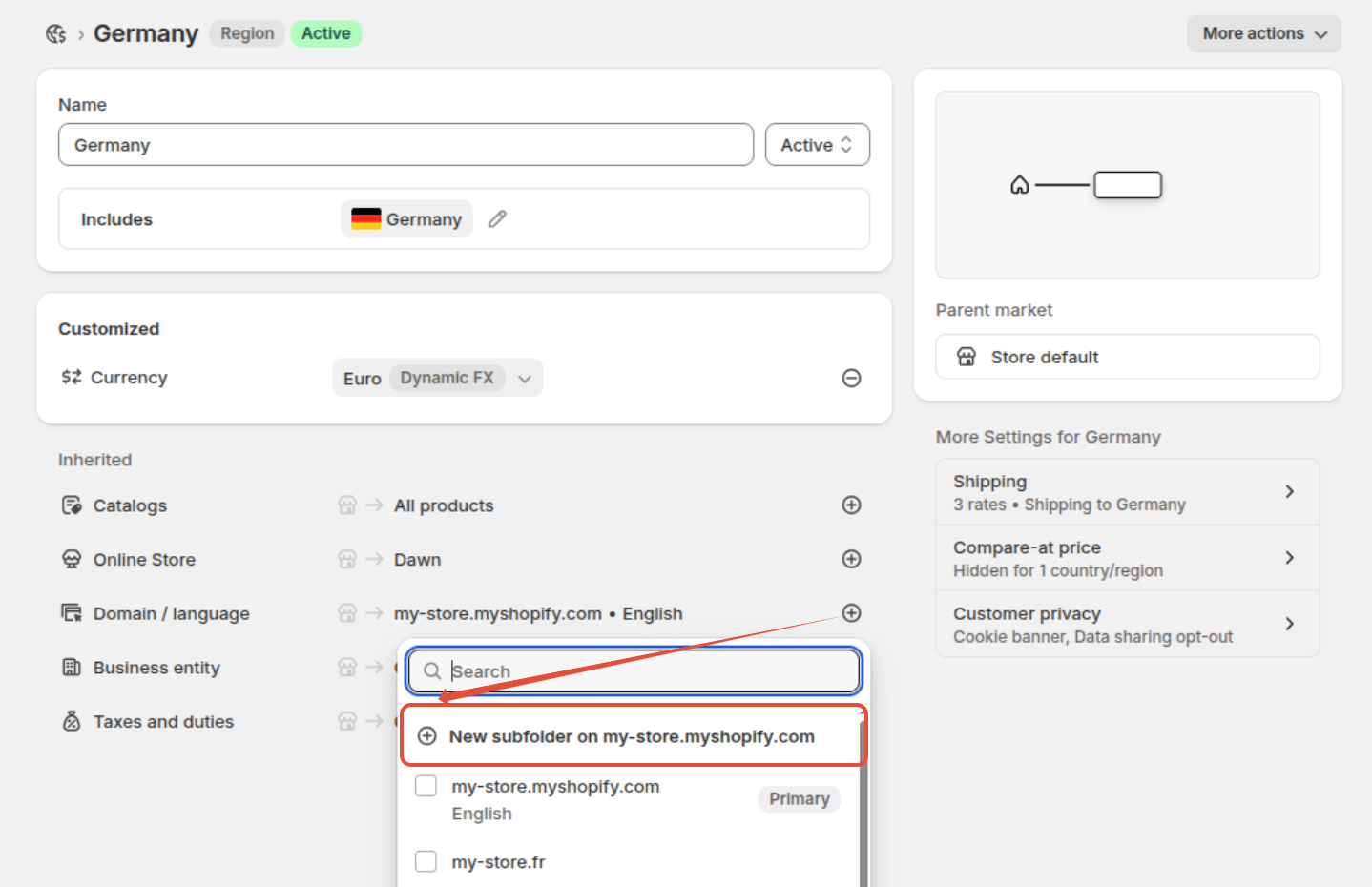Check the my-store.myshopify.com checkbox
The height and width of the screenshot is (887, 1372).
click(x=426, y=786)
